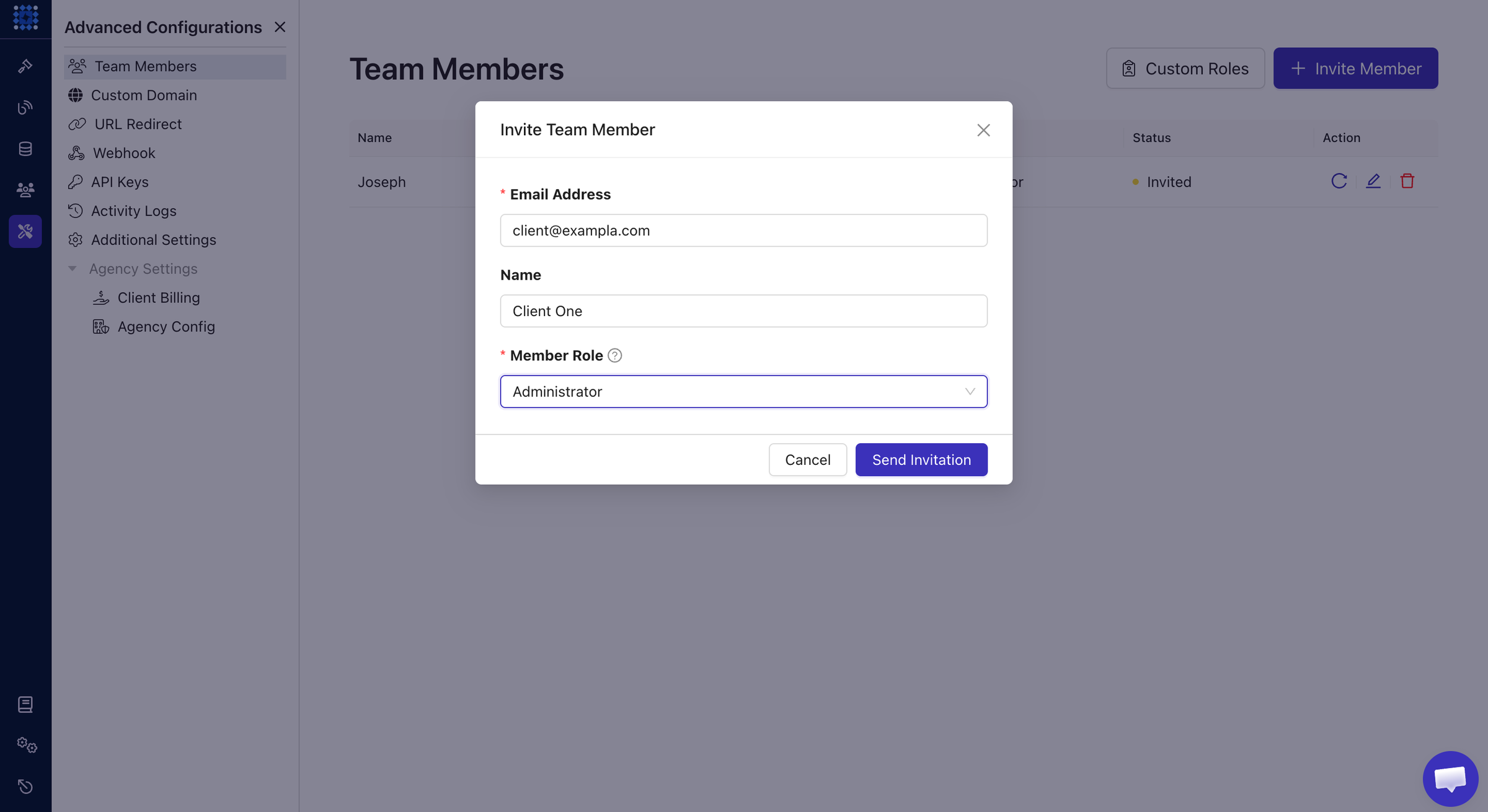Viewport: 1488px width, 812px height.
Task: Click the Send Invitation button
Action: point(921,460)
